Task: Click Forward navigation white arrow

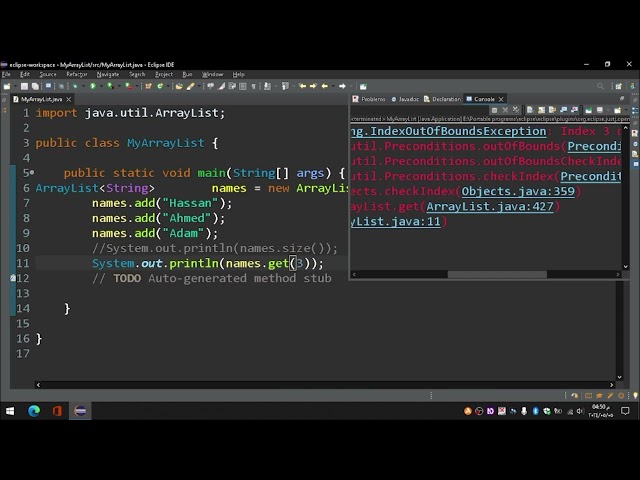Action: pos(342,86)
